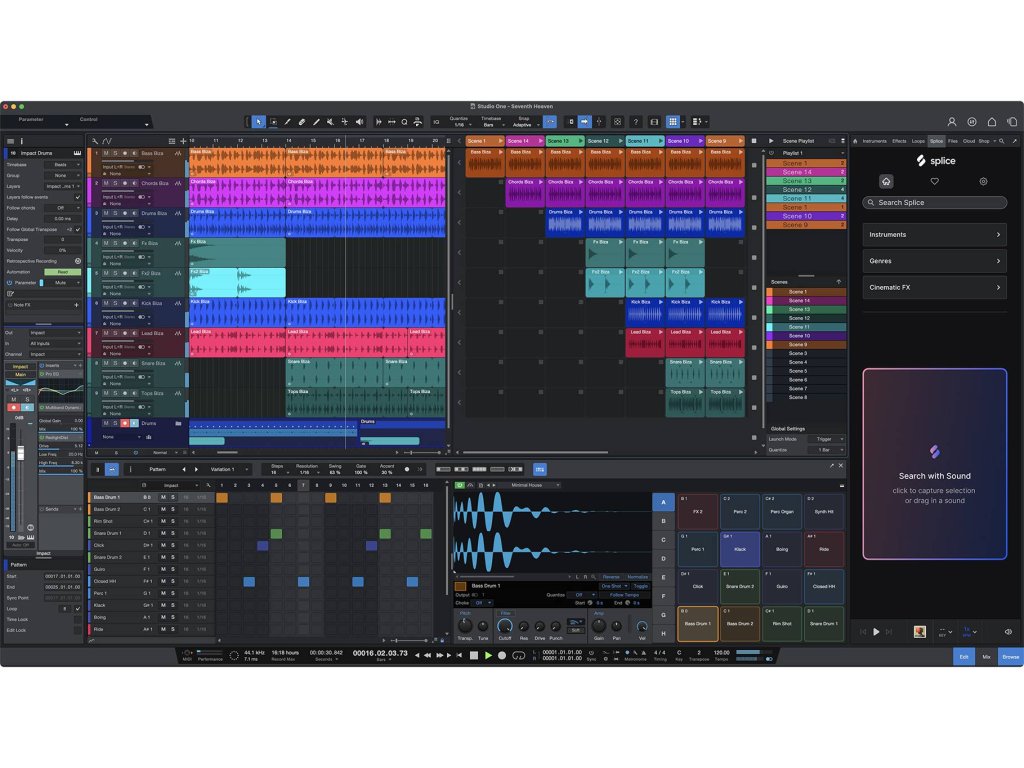Adjust the Impact channel volume fader

20,453
